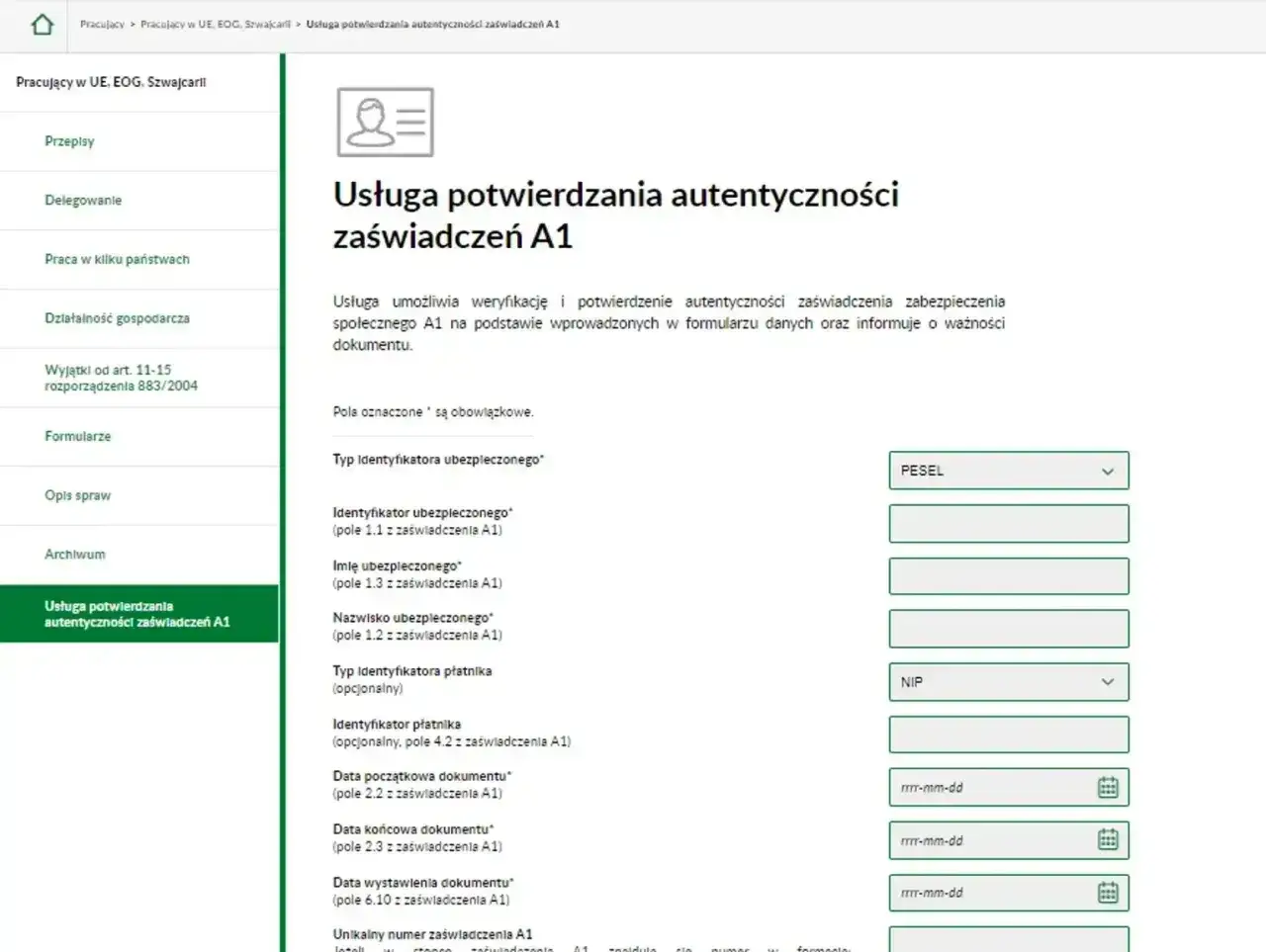1266x952 pixels.
Task: Focus the Identyfikator płatnika input field
Action: (1009, 735)
